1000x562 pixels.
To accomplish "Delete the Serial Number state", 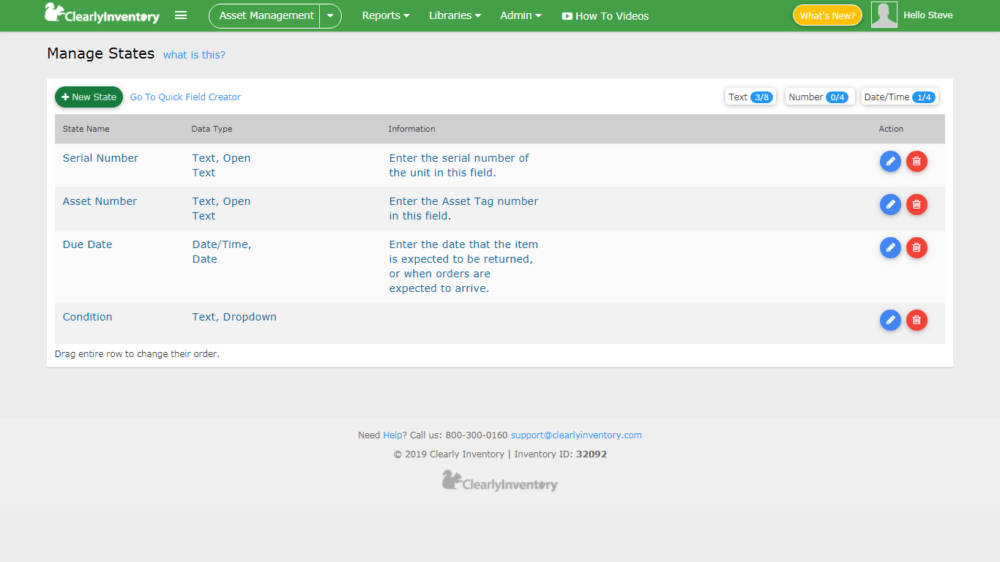I will click(916, 161).
